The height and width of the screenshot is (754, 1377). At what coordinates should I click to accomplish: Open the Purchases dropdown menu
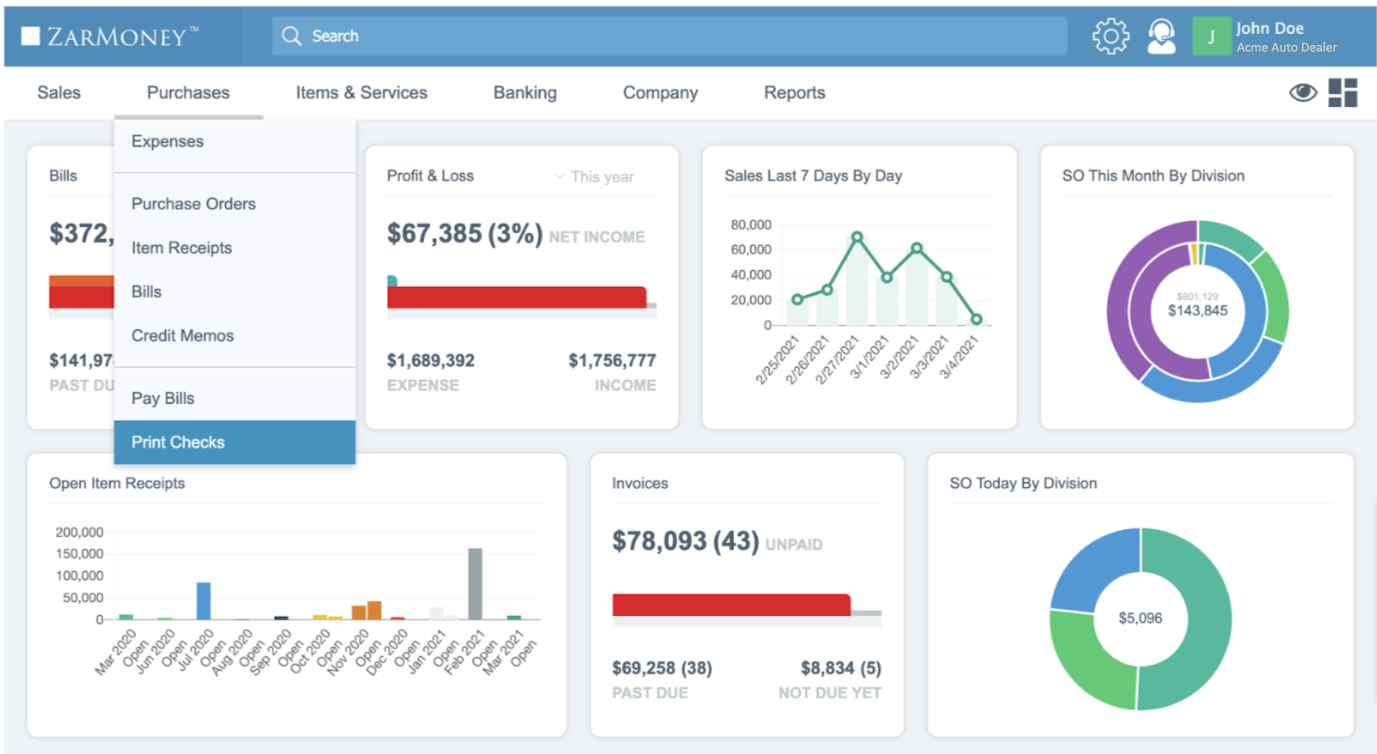188,92
